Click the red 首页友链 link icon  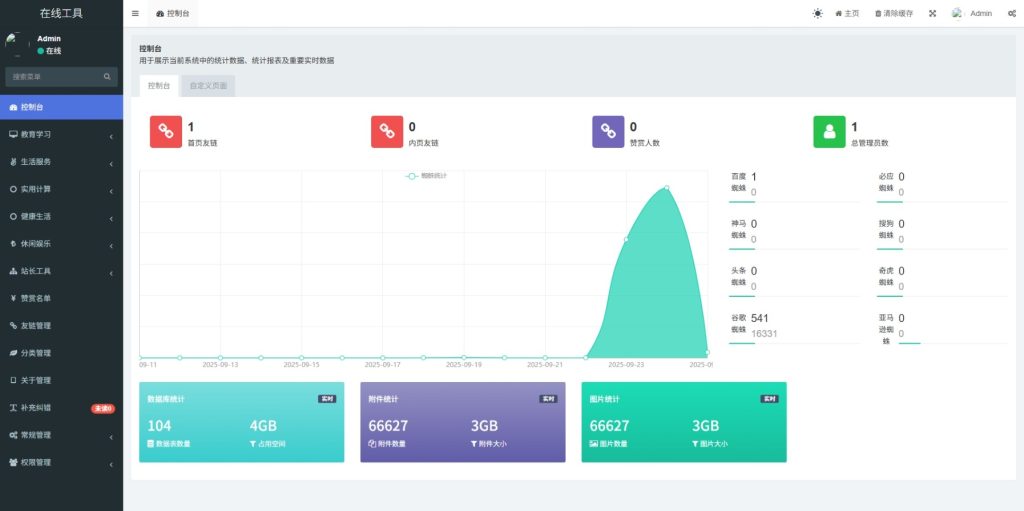(x=165, y=132)
